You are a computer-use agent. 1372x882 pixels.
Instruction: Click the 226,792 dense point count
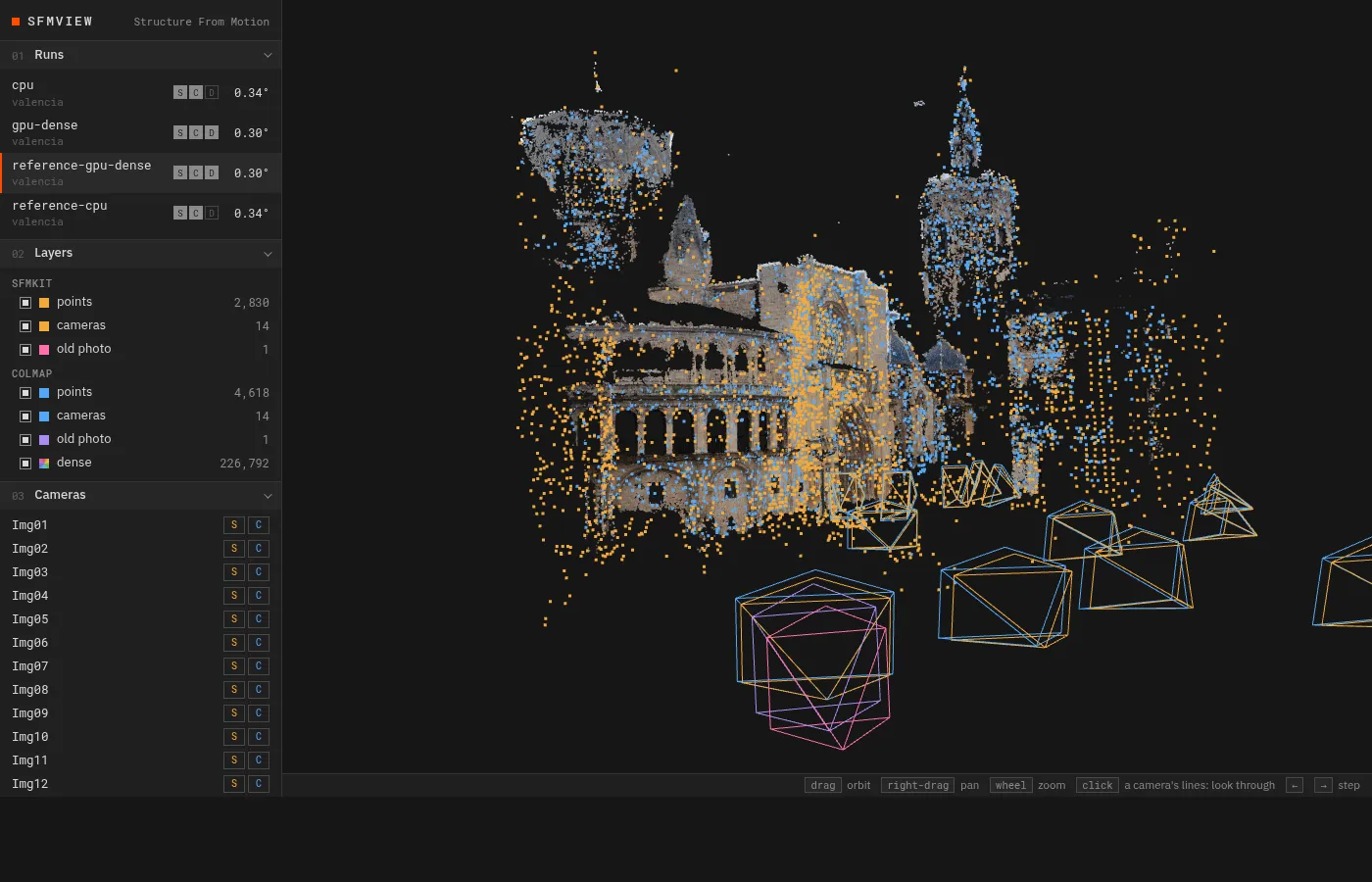coord(244,464)
